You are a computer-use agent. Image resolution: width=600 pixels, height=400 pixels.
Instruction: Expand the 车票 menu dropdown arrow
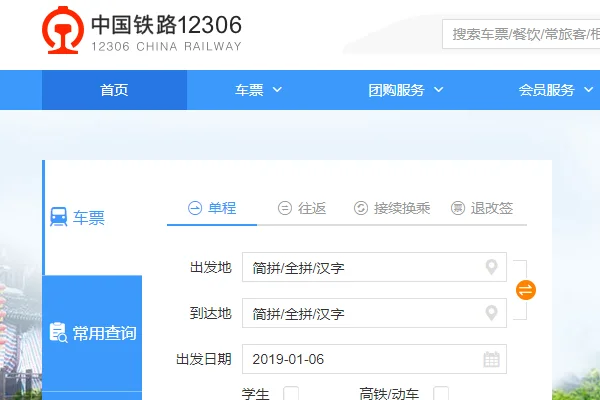tap(277, 90)
